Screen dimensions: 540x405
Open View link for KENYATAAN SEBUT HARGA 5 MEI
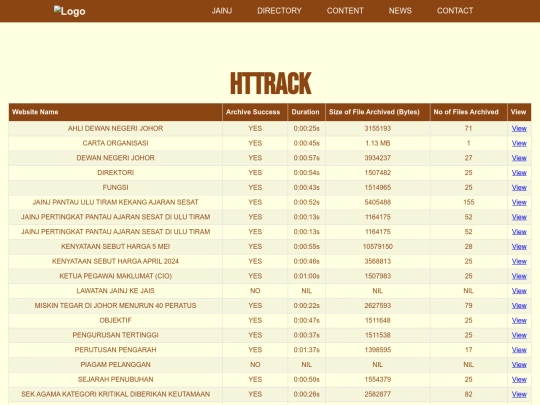[519, 247]
